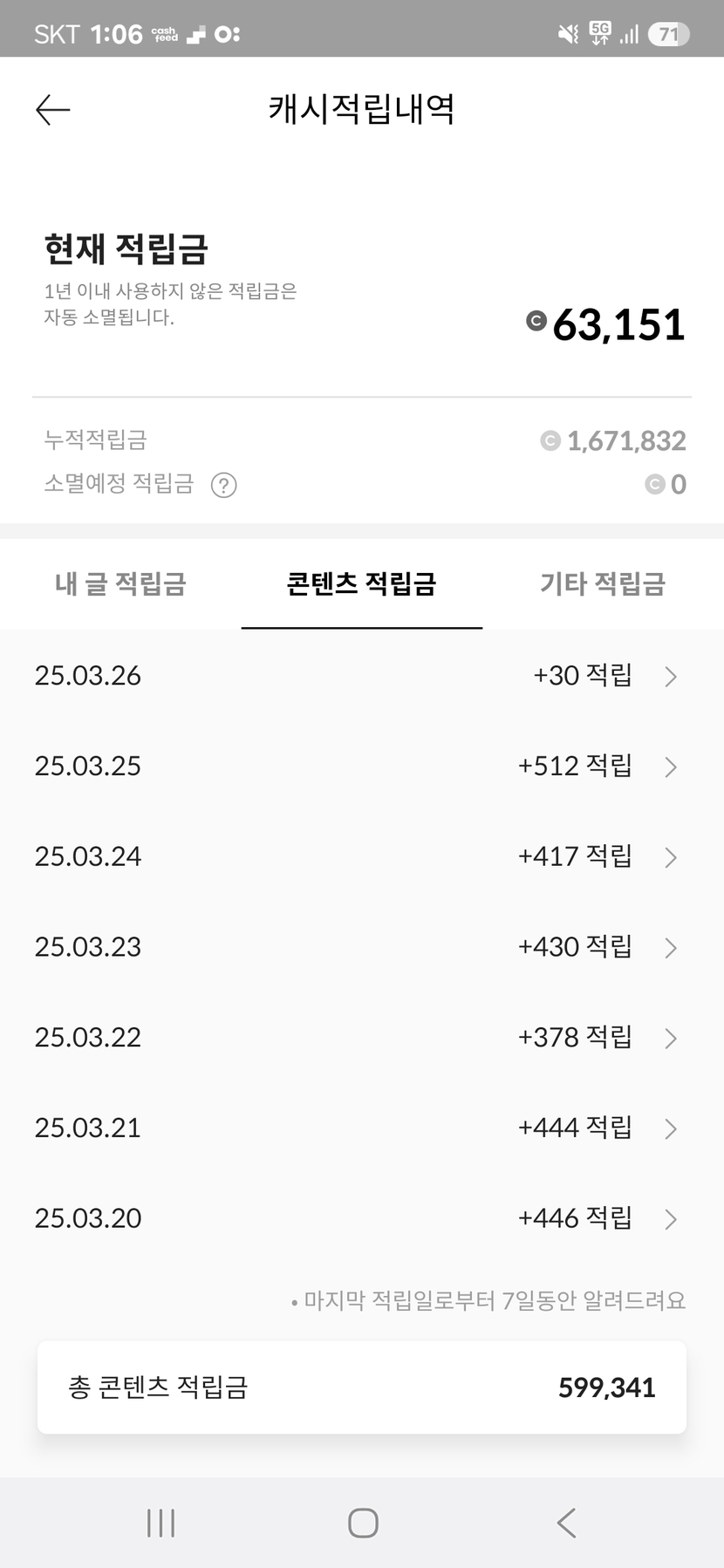Screen dimensions: 724x1568
Task: Select the 콘텐츠 적립금 tab
Action: 361,583
